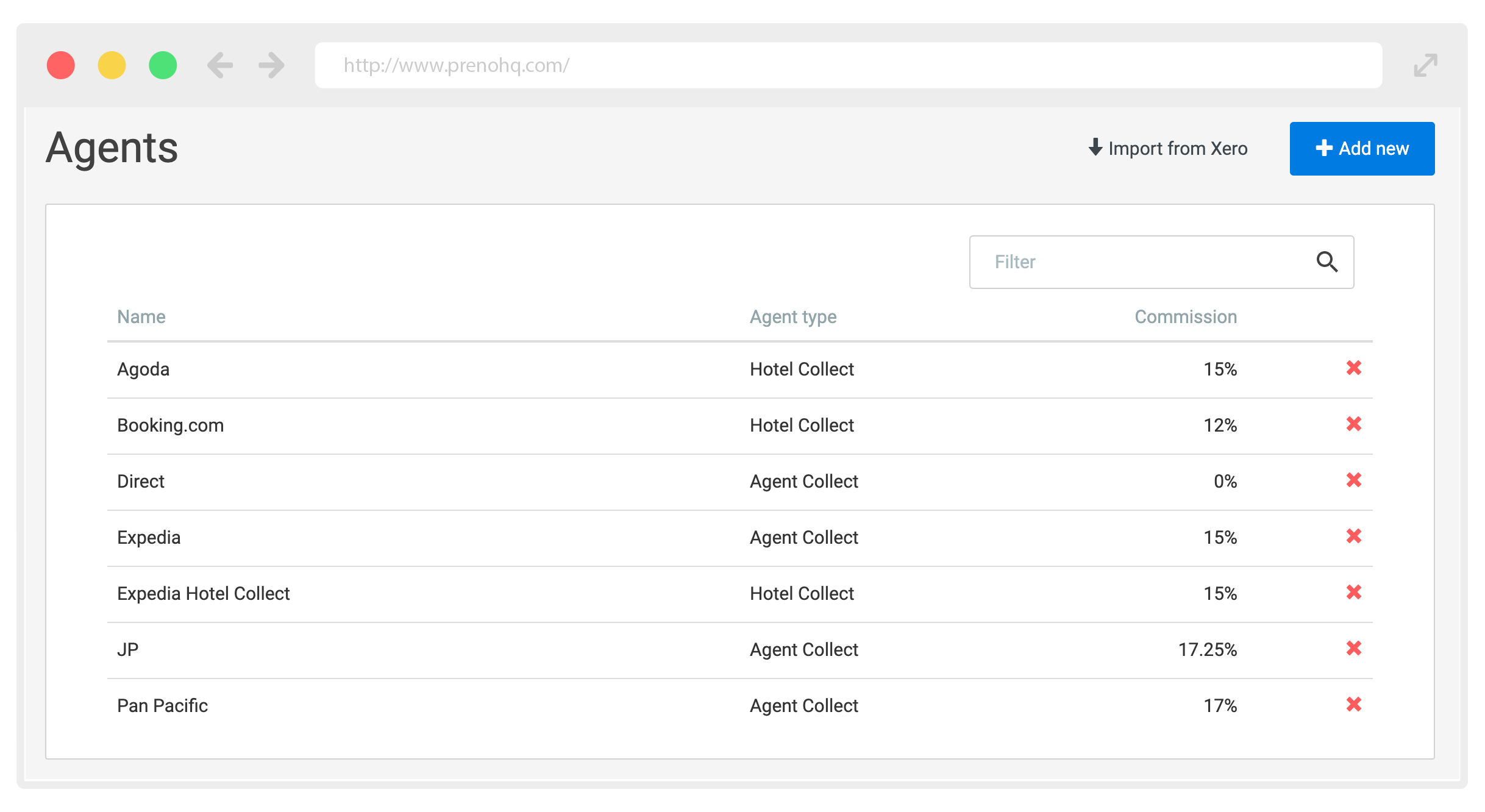Viewport: 1485px width, 812px height.
Task: Click the magnifier search icon in Filter
Action: [x=1327, y=262]
